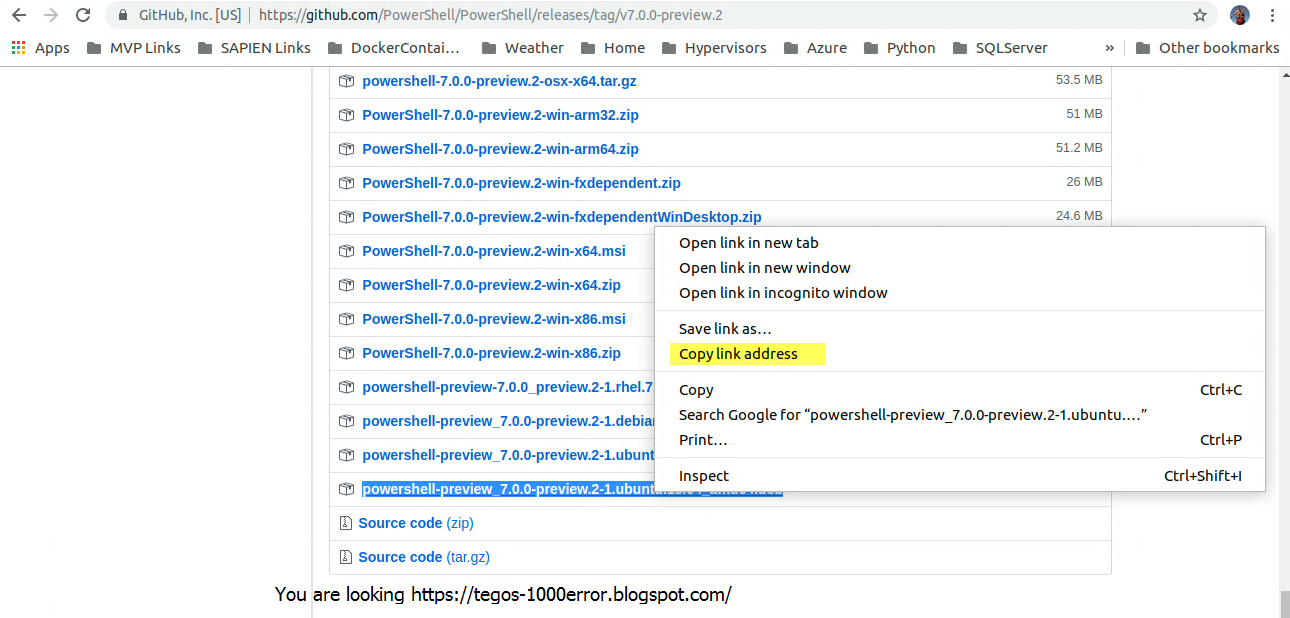Open the Home bookmark folder
The width and height of the screenshot is (1290, 618).
tap(612, 48)
